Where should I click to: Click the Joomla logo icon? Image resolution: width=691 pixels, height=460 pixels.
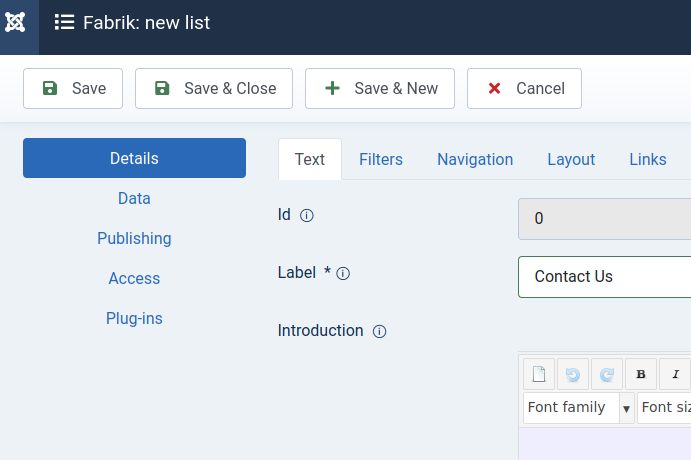(16, 22)
